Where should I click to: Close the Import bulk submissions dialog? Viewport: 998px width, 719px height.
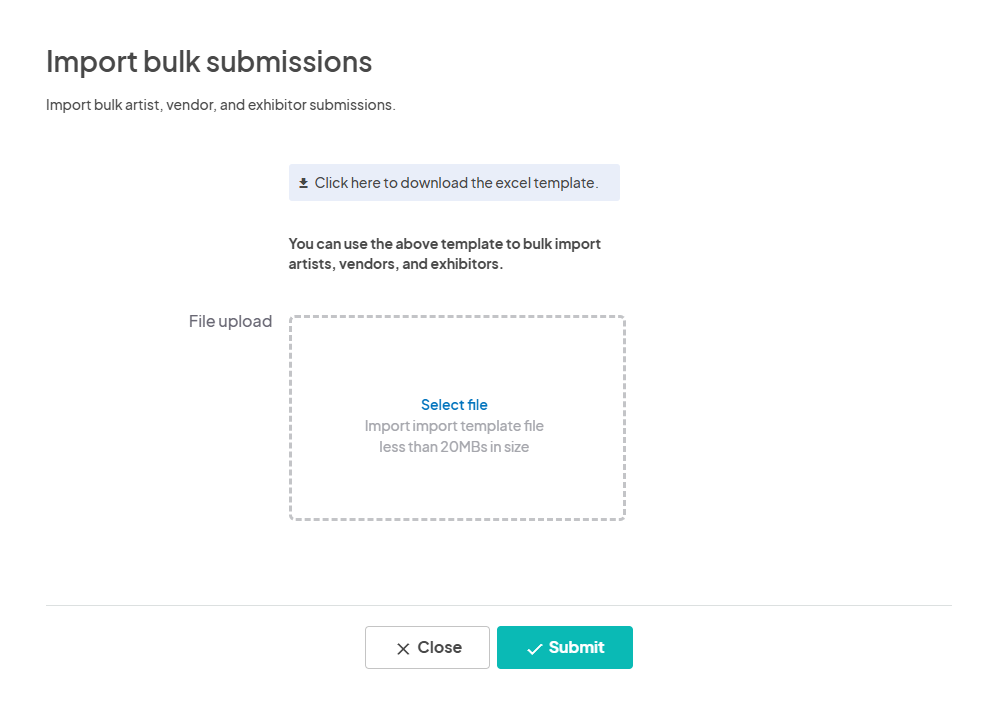point(427,647)
